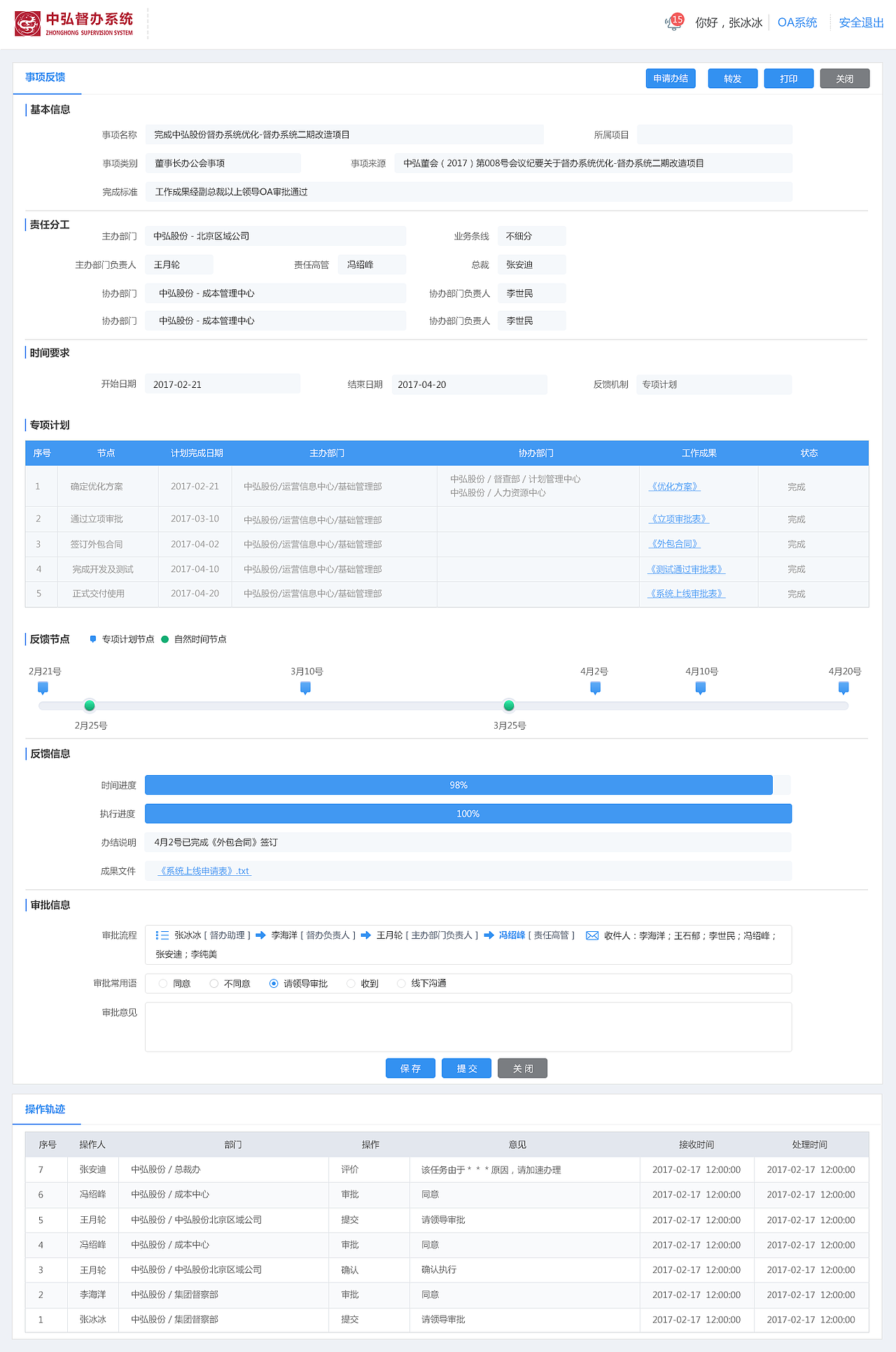Open the notification bell with badge 15
896x1352 pixels.
[673, 22]
